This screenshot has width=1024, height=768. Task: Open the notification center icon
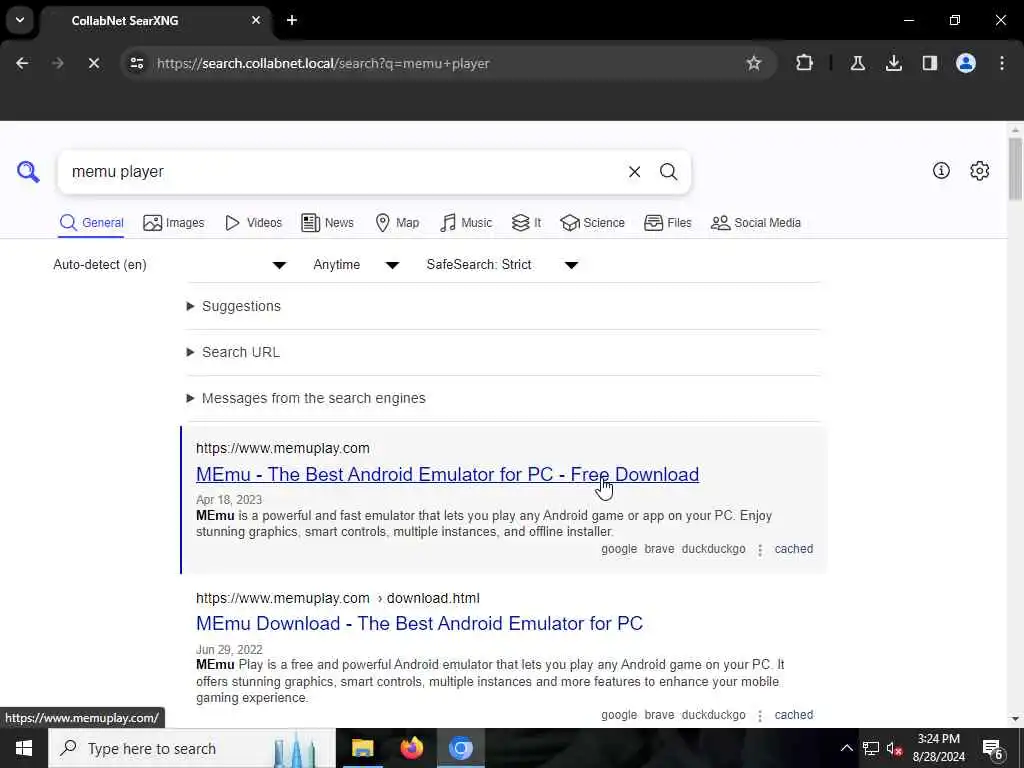click(x=993, y=749)
